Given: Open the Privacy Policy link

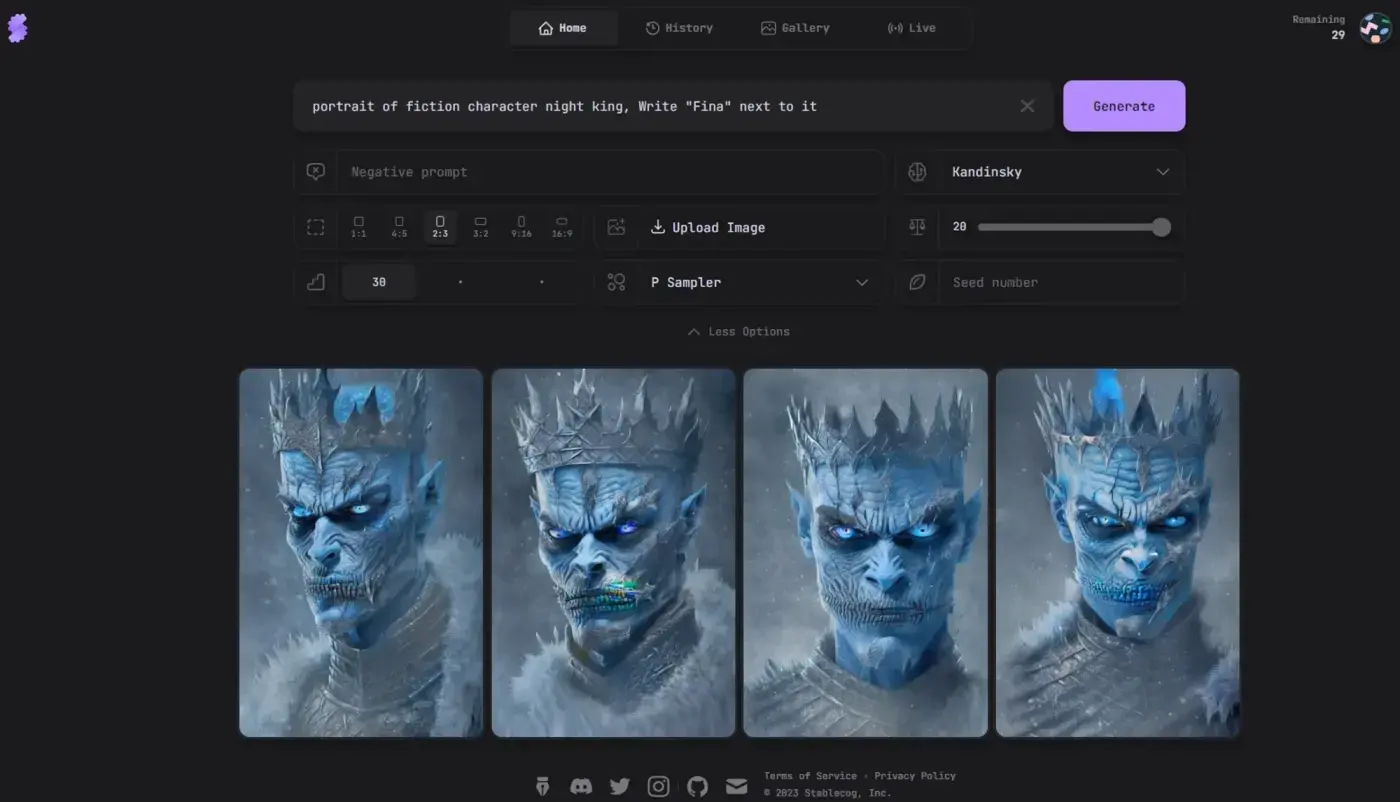Looking at the screenshot, I should (x=915, y=776).
